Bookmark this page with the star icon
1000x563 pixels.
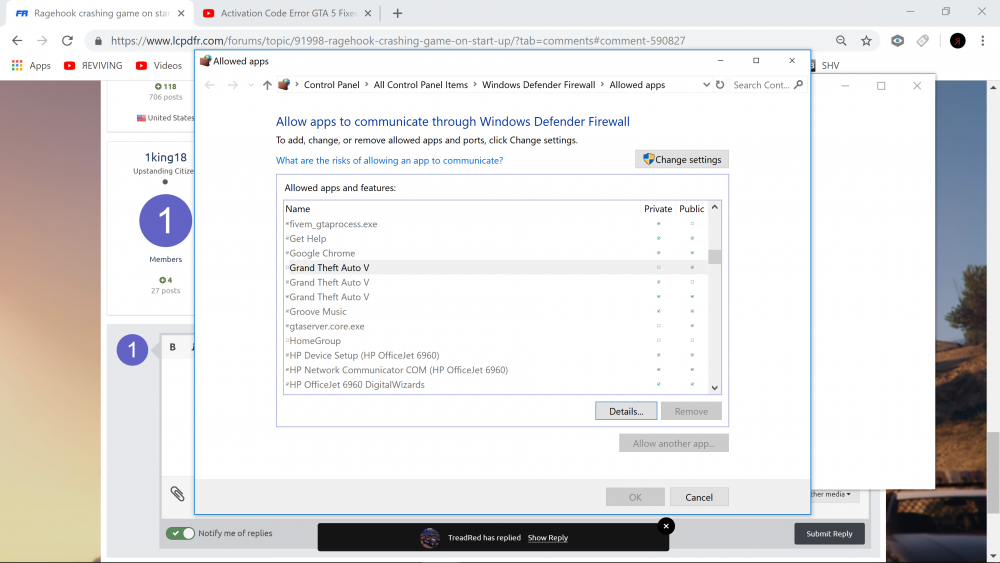pyautogui.click(x=866, y=41)
